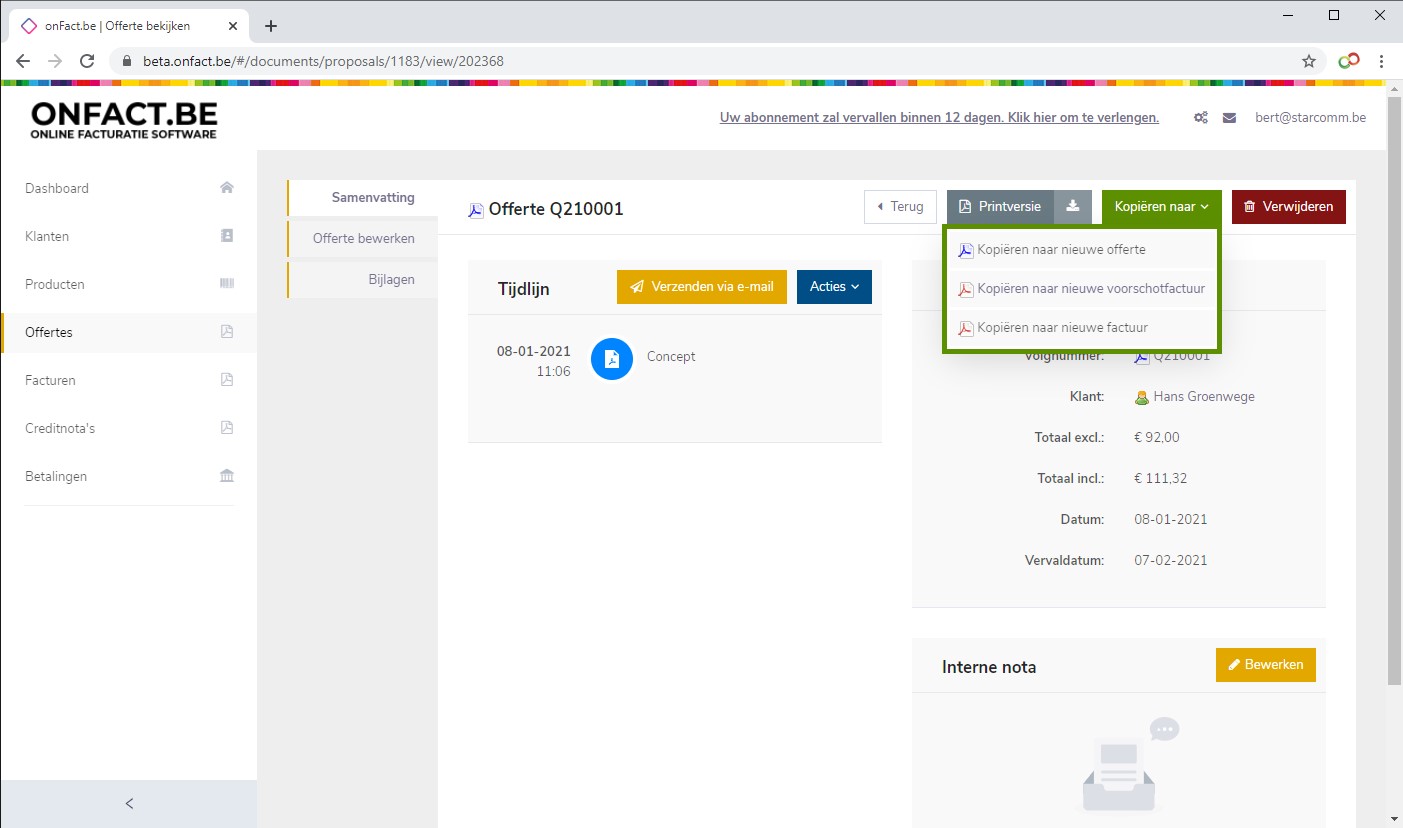1403x828 pixels.
Task: Click the blue Concept timeline document icon
Action: point(612,359)
